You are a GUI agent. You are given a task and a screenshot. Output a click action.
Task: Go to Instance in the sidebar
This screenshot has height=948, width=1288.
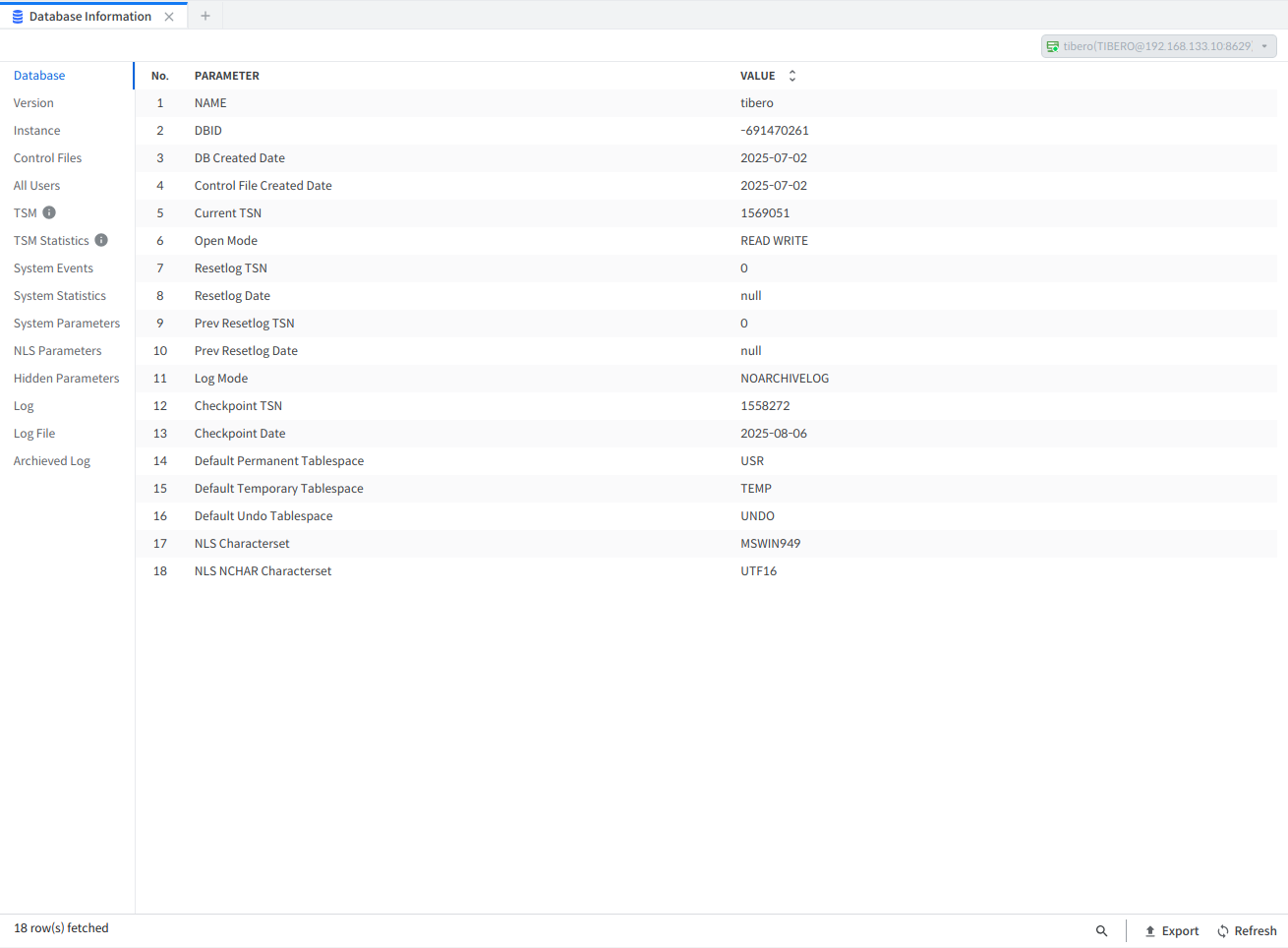coord(36,131)
